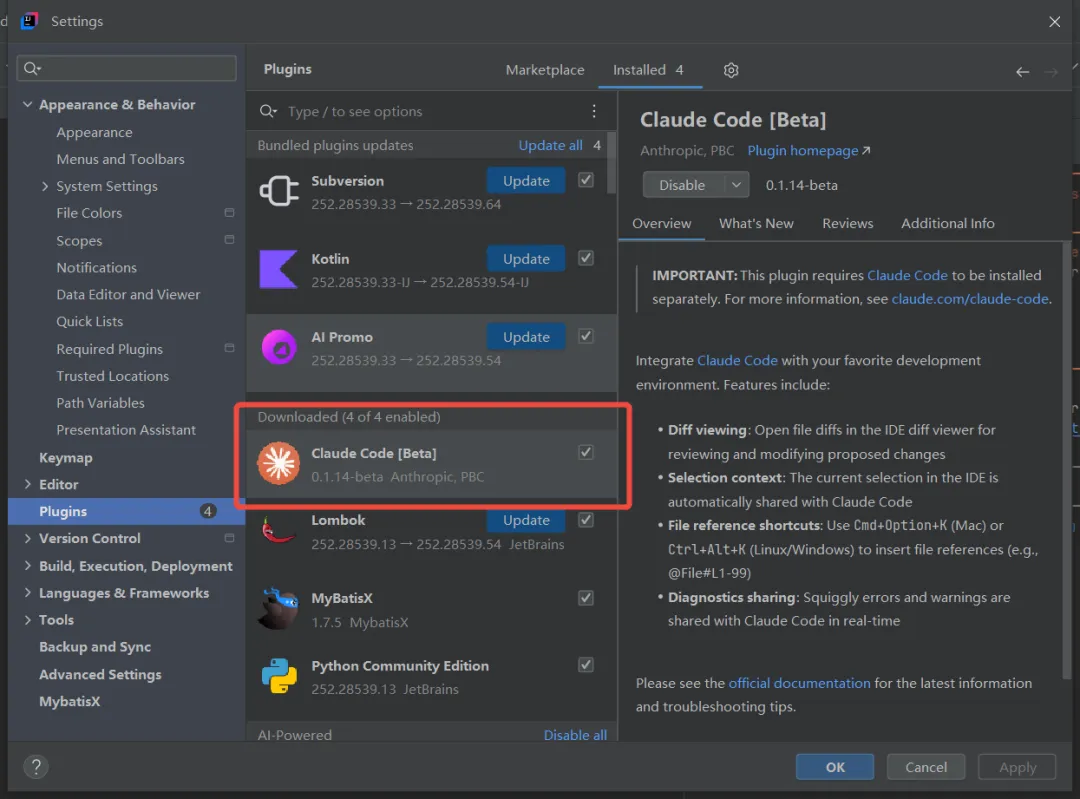Click the File Colors project-level icon
Image resolution: width=1080 pixels, height=799 pixels.
(x=229, y=213)
